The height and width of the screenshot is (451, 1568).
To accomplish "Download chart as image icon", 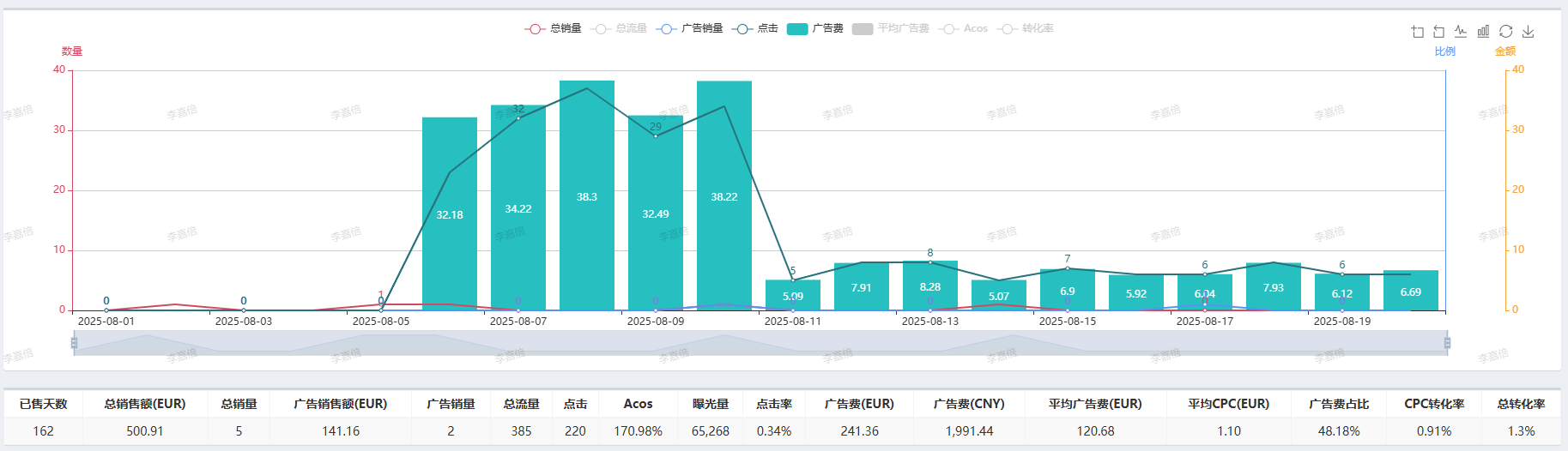I will (x=1528, y=32).
